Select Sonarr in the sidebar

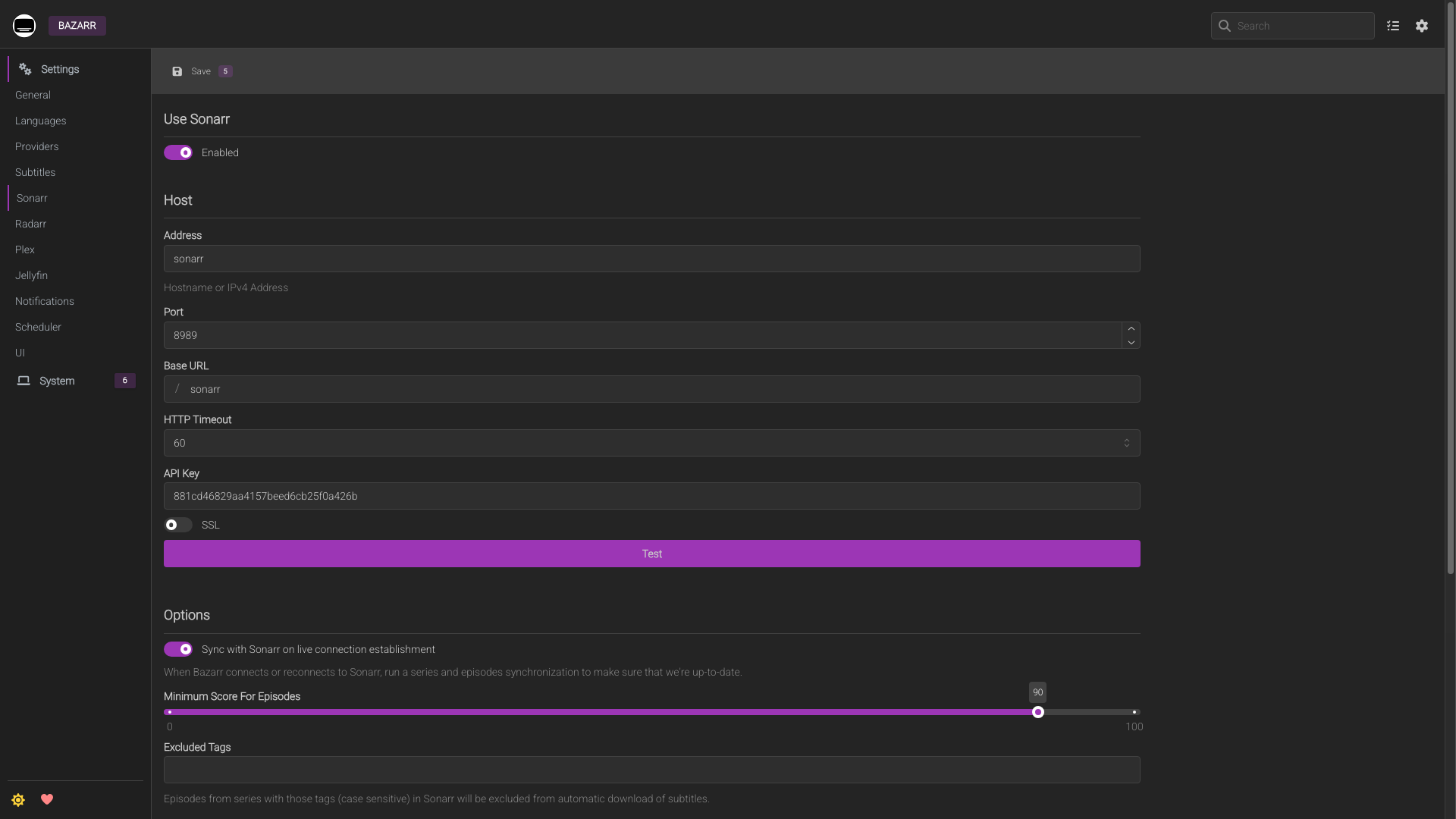click(x=32, y=198)
